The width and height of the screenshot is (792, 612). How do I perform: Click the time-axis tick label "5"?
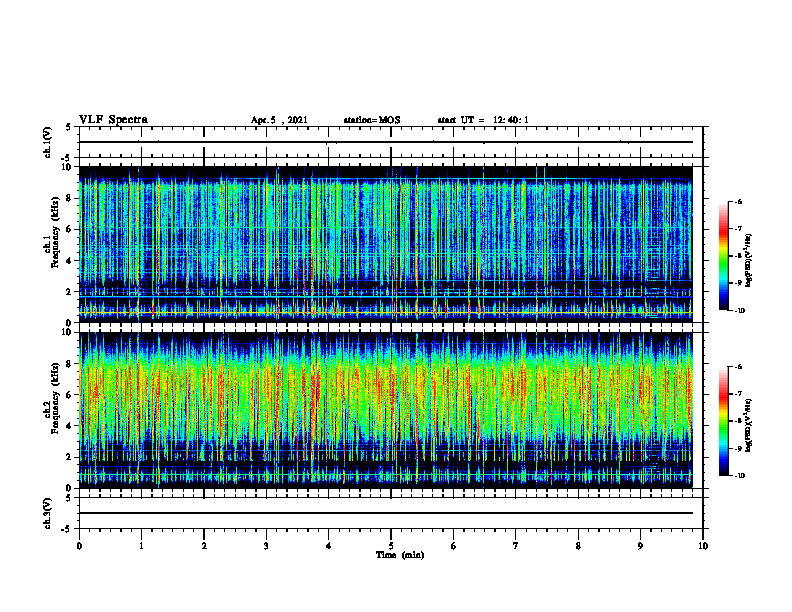391,546
